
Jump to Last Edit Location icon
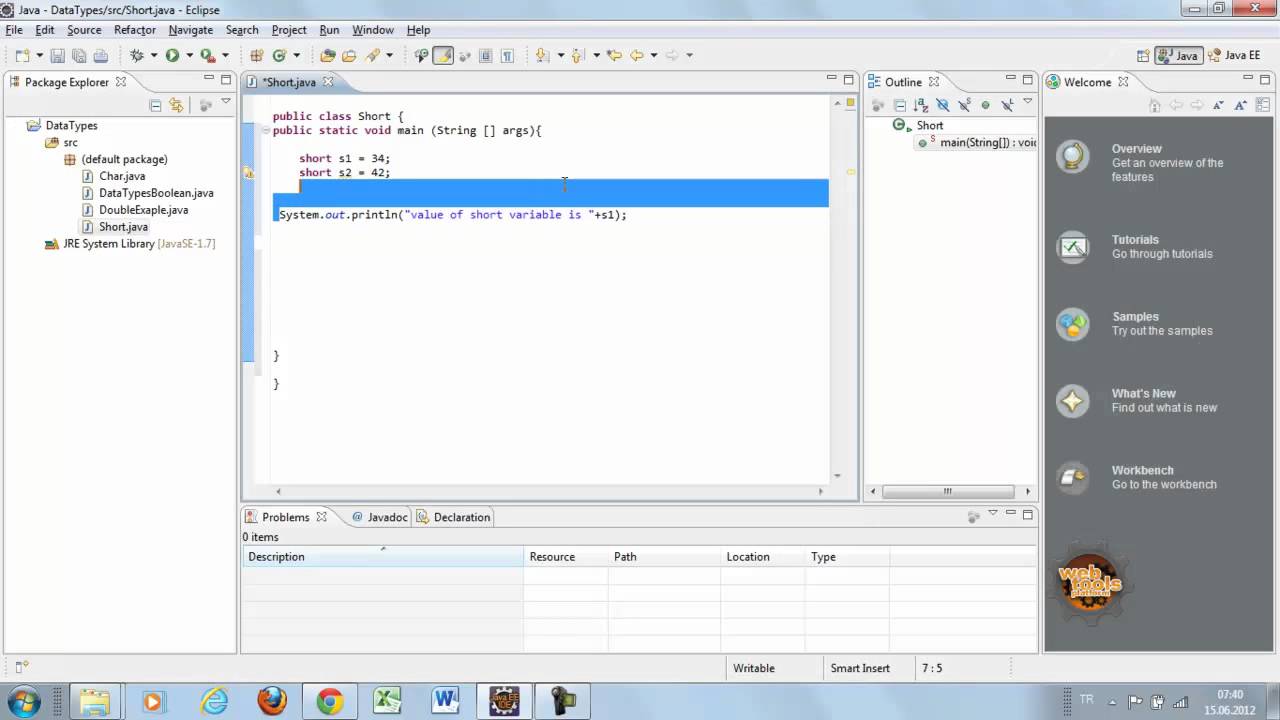[x=614, y=56]
